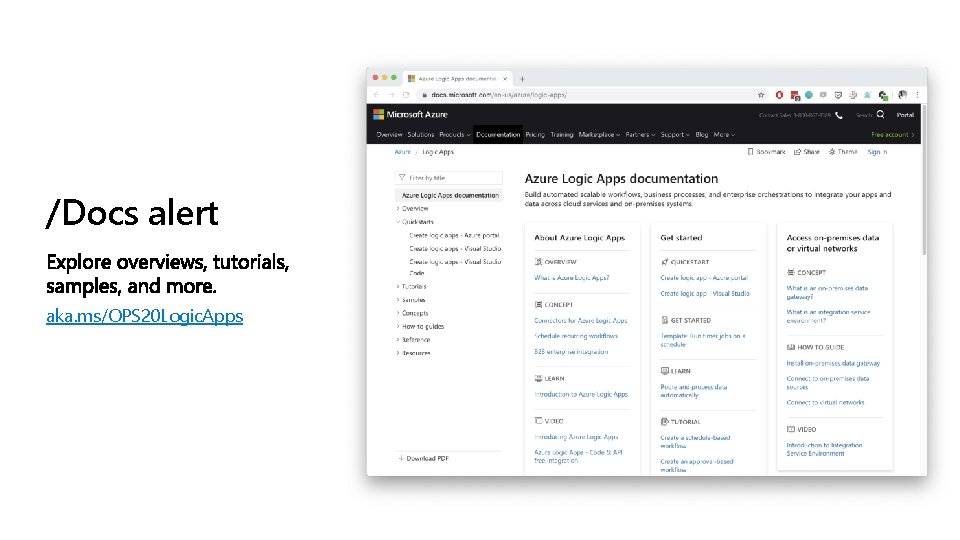Click the Share button
The height and width of the screenshot is (540, 960).
click(807, 152)
